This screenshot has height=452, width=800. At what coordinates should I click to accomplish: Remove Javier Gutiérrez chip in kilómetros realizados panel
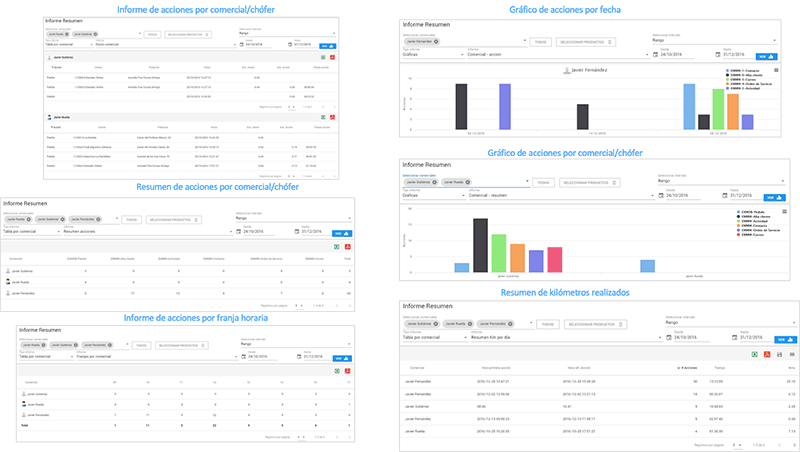pyautogui.click(x=435, y=323)
